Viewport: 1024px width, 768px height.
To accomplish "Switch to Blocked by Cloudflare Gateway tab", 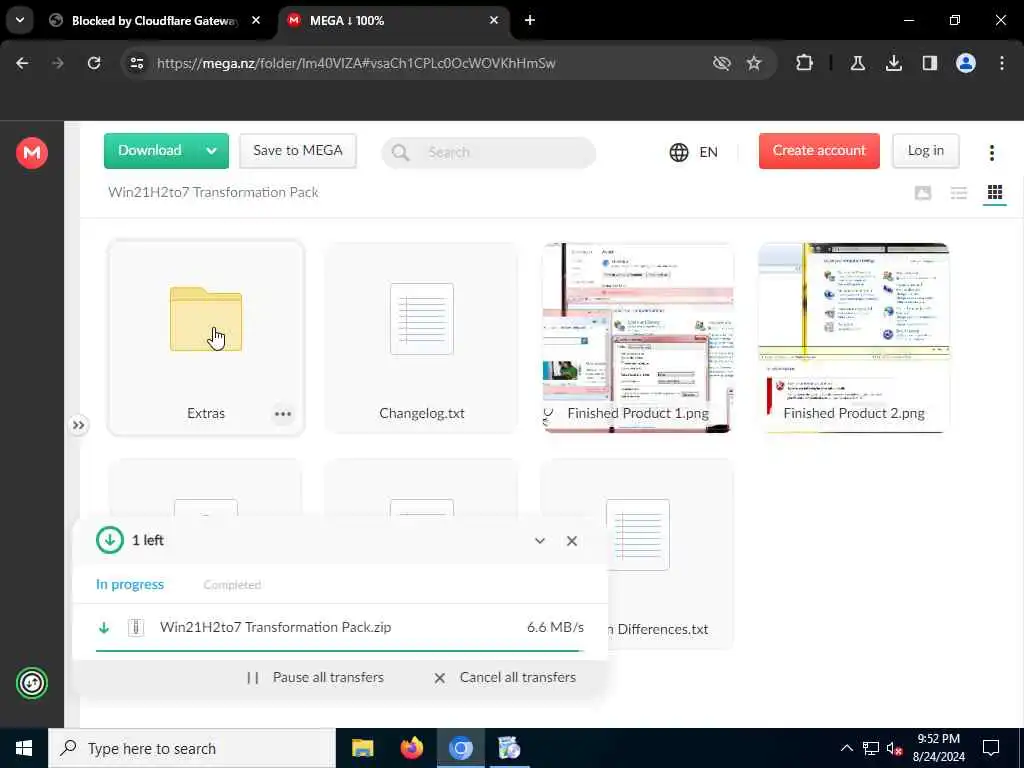I will point(155,21).
